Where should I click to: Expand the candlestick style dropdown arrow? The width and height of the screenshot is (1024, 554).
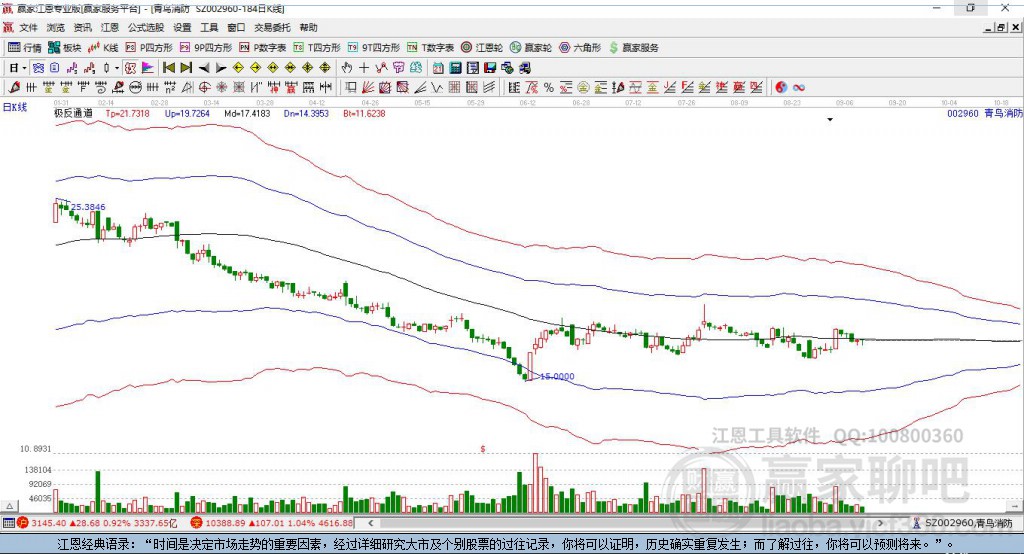tap(118, 68)
